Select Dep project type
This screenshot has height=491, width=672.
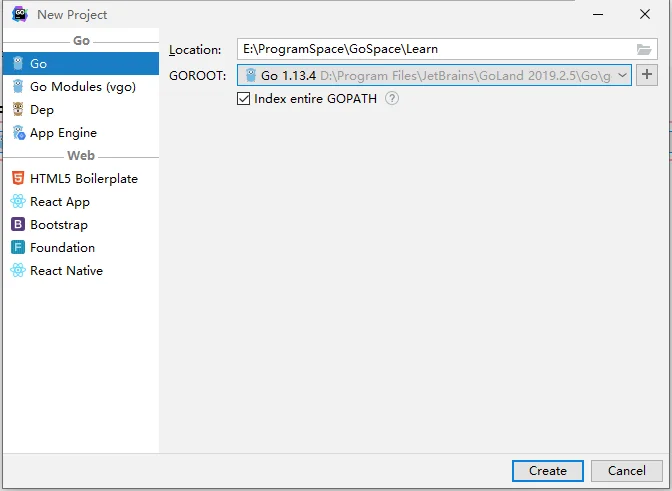point(81,110)
